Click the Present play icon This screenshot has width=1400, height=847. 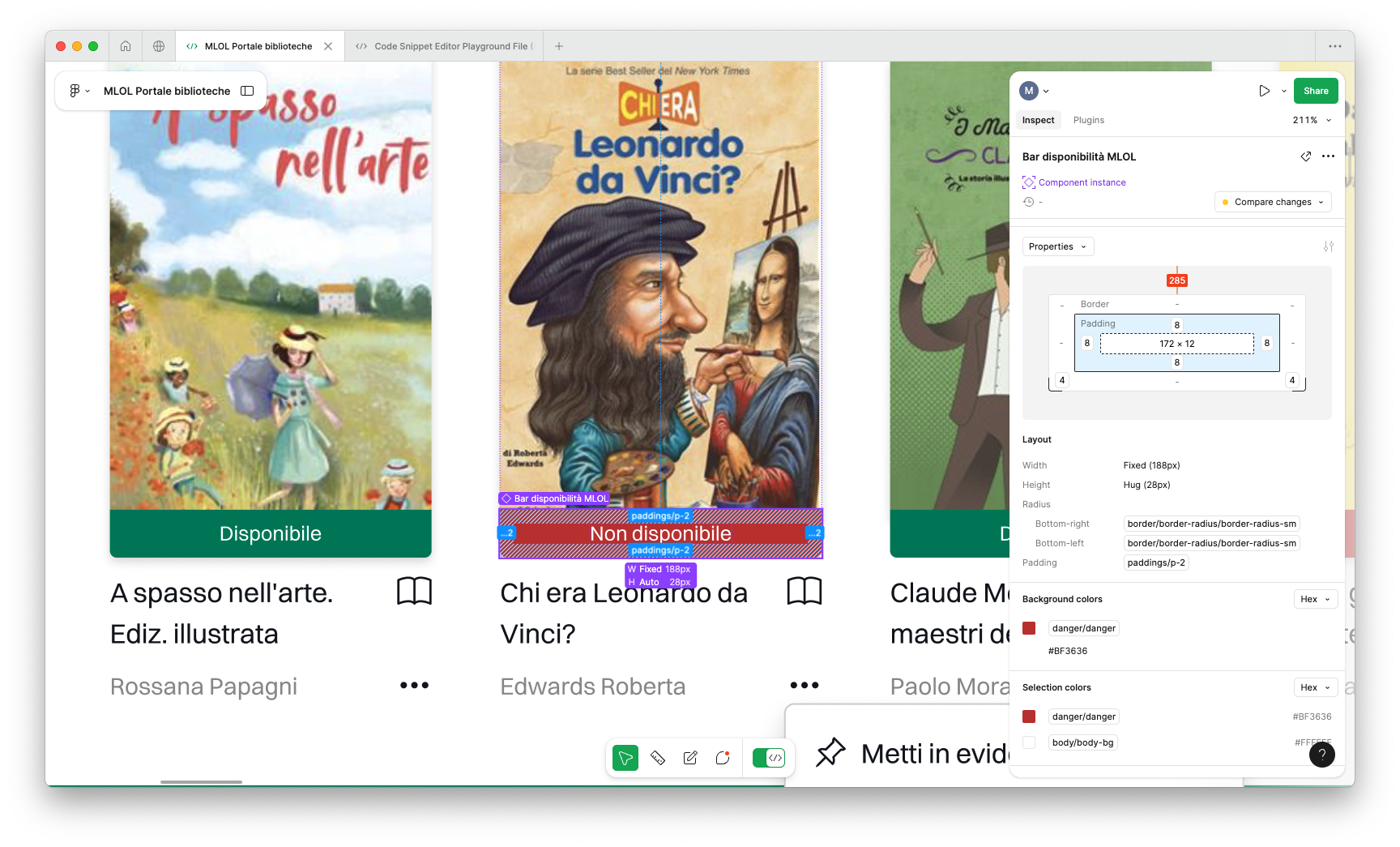(x=1264, y=91)
